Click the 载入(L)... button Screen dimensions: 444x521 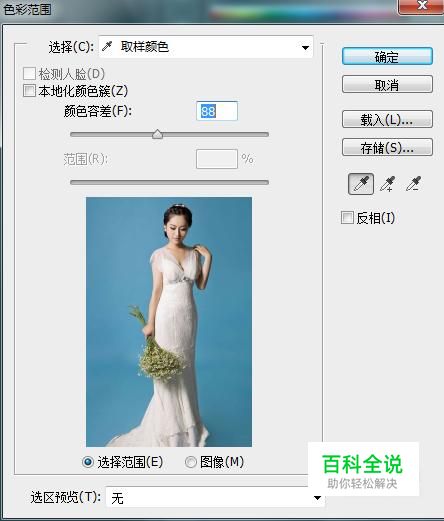tap(387, 119)
